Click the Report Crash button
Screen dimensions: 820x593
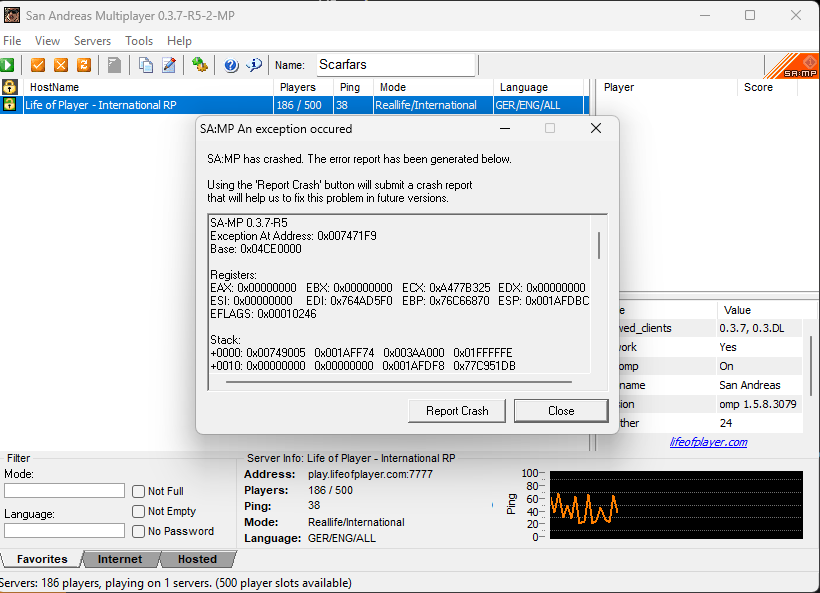click(x=457, y=410)
